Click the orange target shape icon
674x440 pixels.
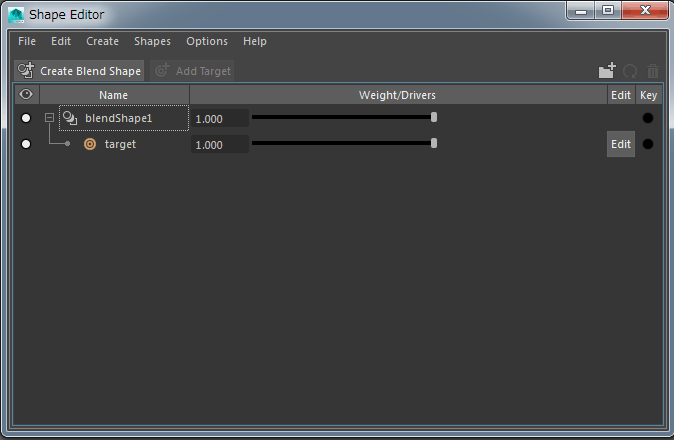point(90,144)
